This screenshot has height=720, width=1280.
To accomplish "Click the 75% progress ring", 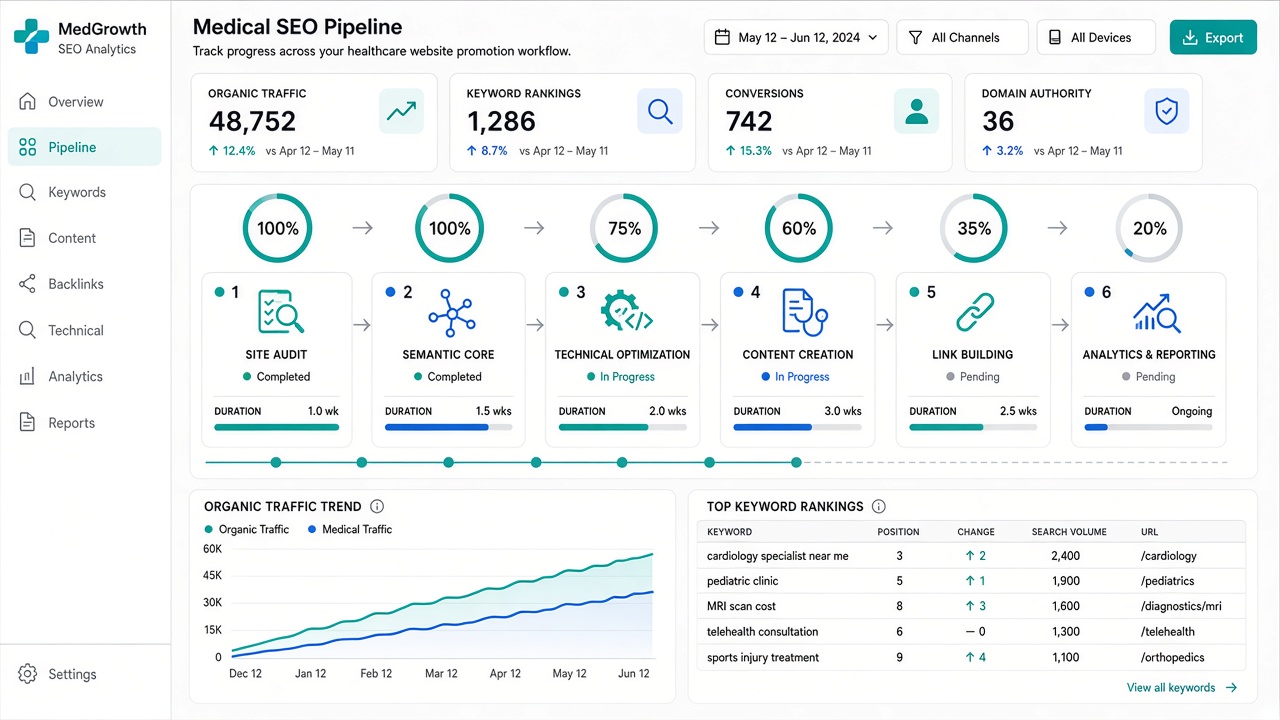I will pyautogui.click(x=624, y=228).
